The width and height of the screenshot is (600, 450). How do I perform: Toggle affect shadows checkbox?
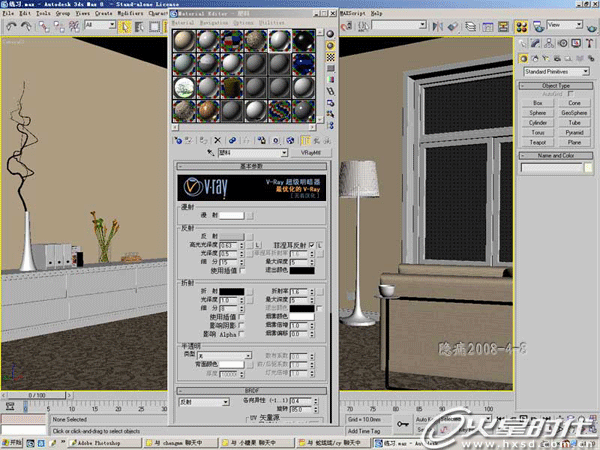[242, 325]
